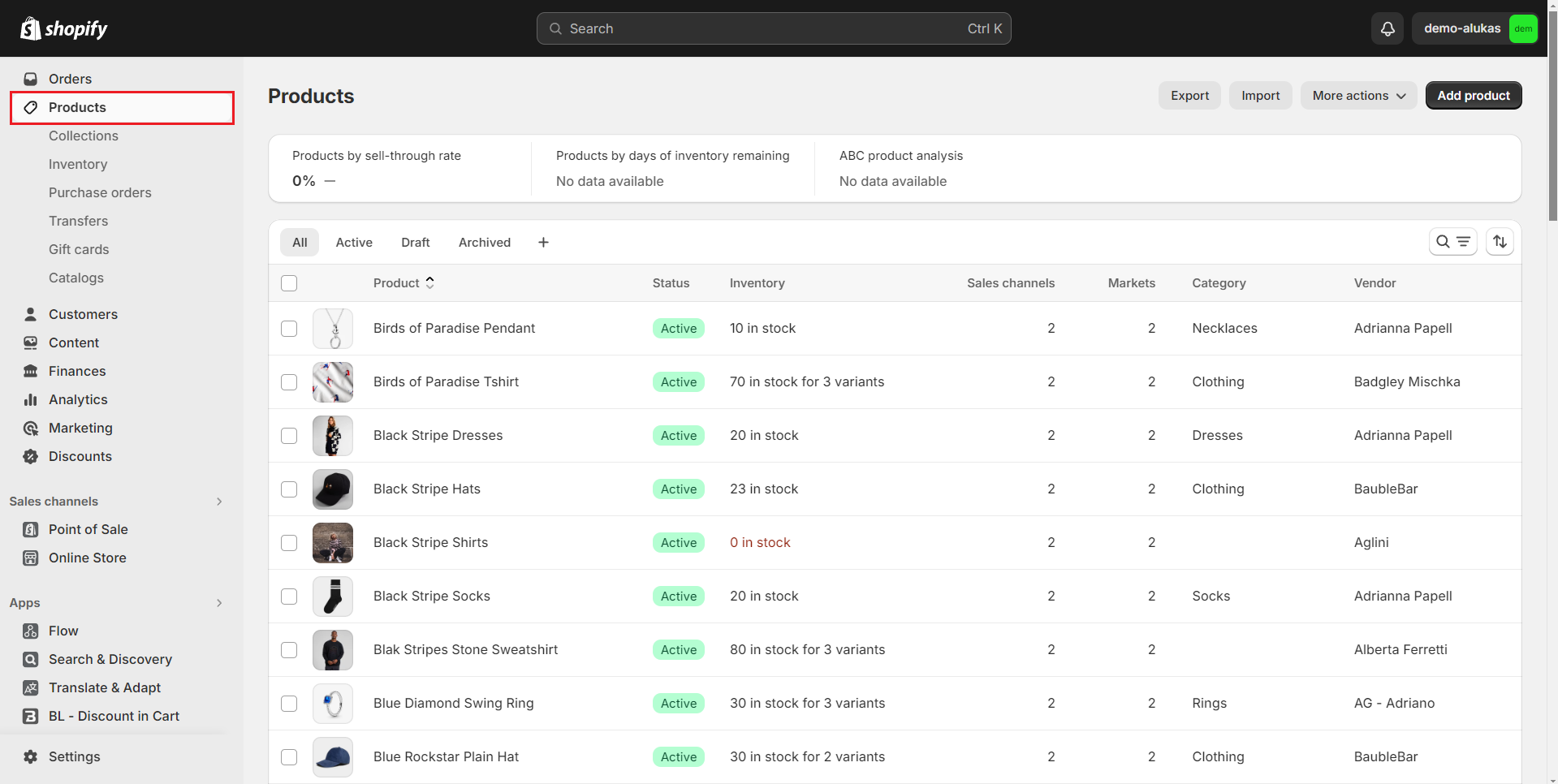This screenshot has height=784, width=1558.
Task: Click the Analytics bar chart icon
Action: click(x=31, y=399)
